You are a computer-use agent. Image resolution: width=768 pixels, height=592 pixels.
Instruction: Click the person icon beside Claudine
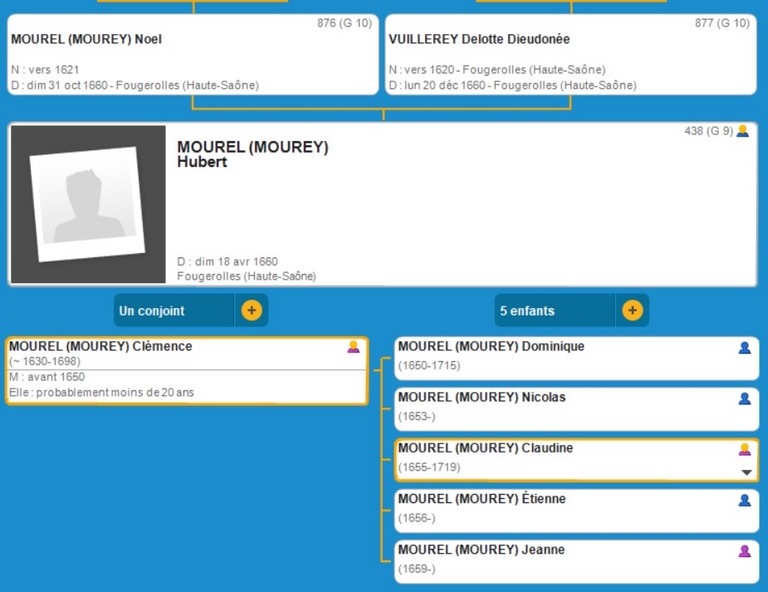(744, 449)
